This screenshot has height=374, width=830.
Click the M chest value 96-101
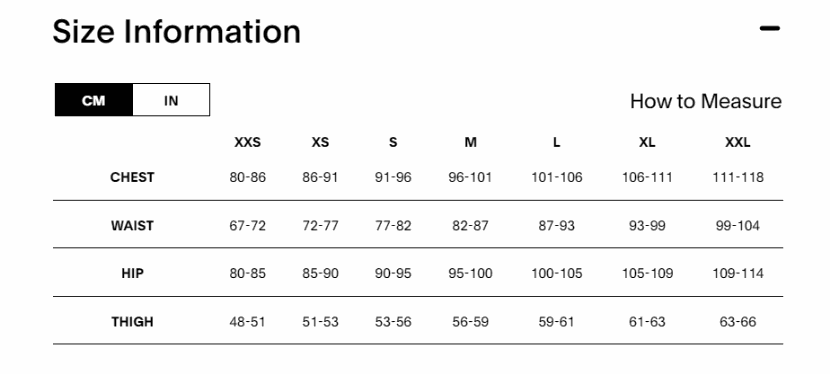pyautogui.click(x=470, y=177)
